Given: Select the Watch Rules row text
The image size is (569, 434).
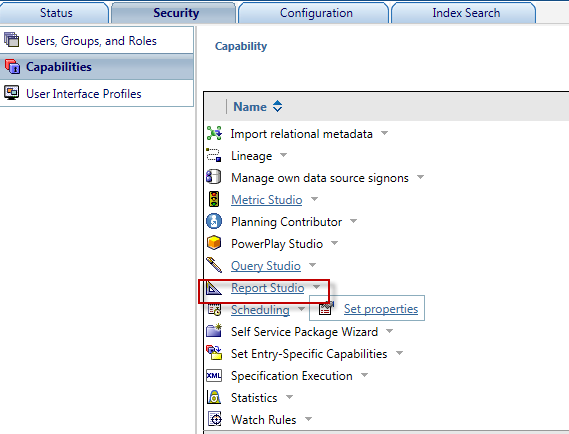Looking at the screenshot, I should [263, 420].
